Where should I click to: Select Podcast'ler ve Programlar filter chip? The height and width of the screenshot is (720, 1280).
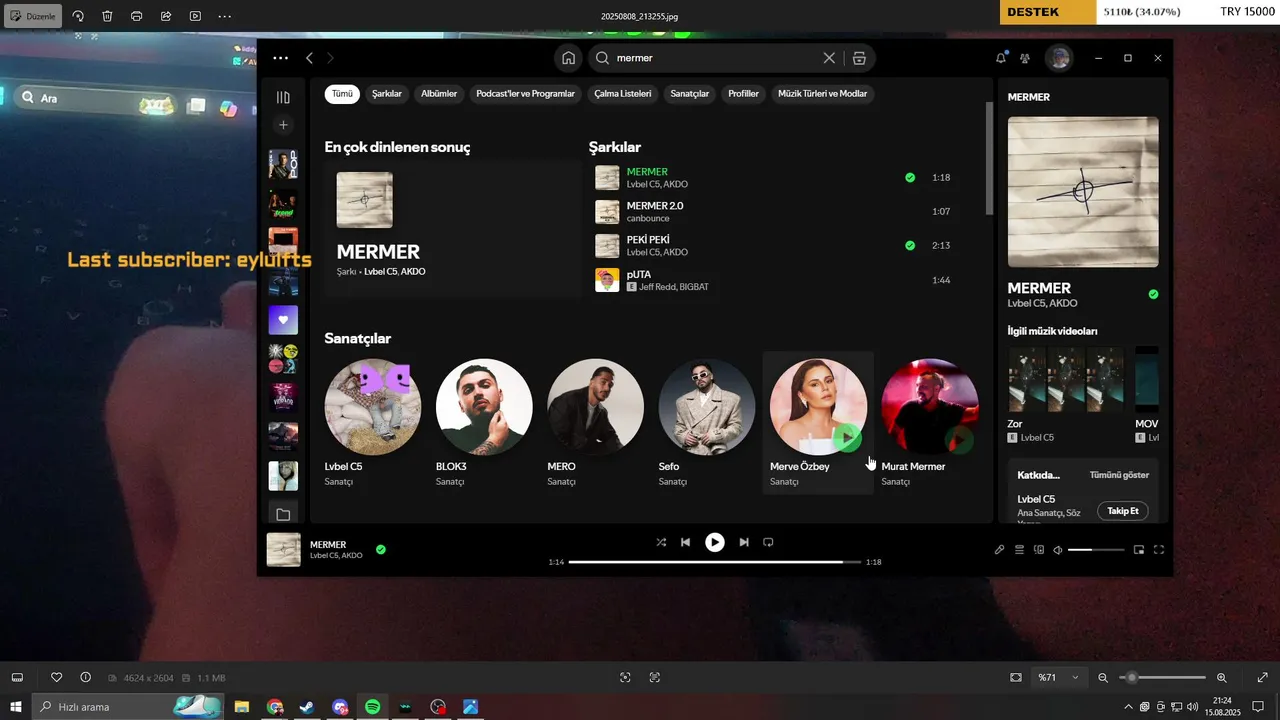coord(526,94)
